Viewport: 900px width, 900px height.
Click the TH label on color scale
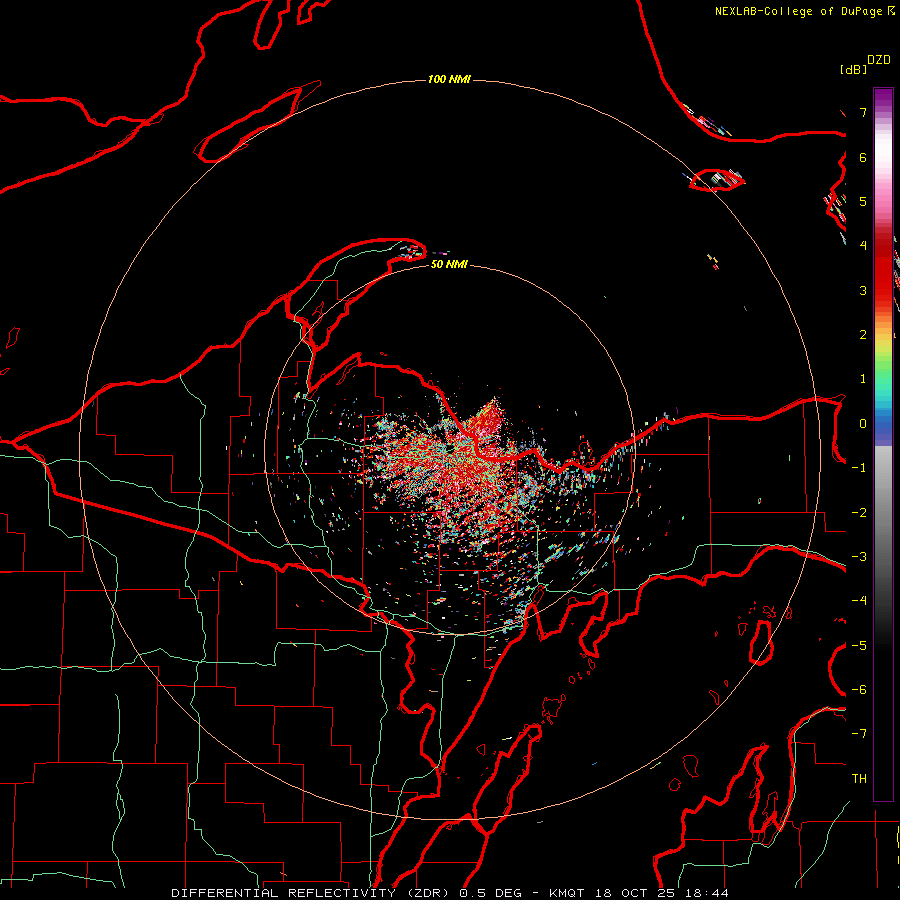coord(859,779)
